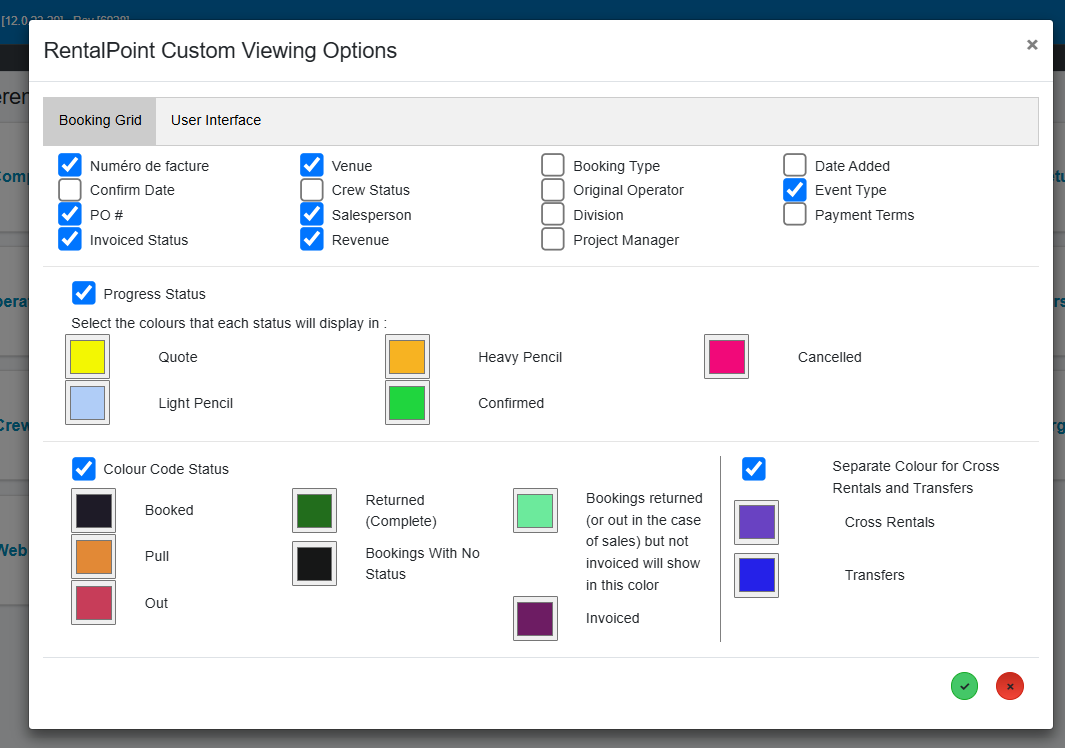The height and width of the screenshot is (748, 1065).
Task: Close the Custom Viewing Options dialog
Action: (1032, 45)
